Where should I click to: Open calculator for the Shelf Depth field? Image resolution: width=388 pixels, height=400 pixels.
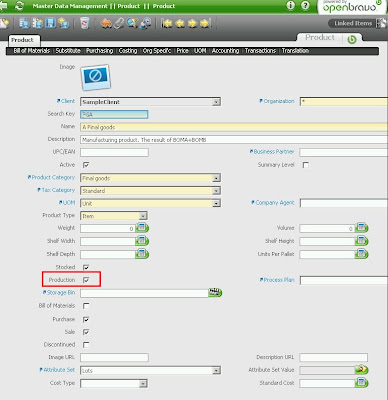[142, 254]
